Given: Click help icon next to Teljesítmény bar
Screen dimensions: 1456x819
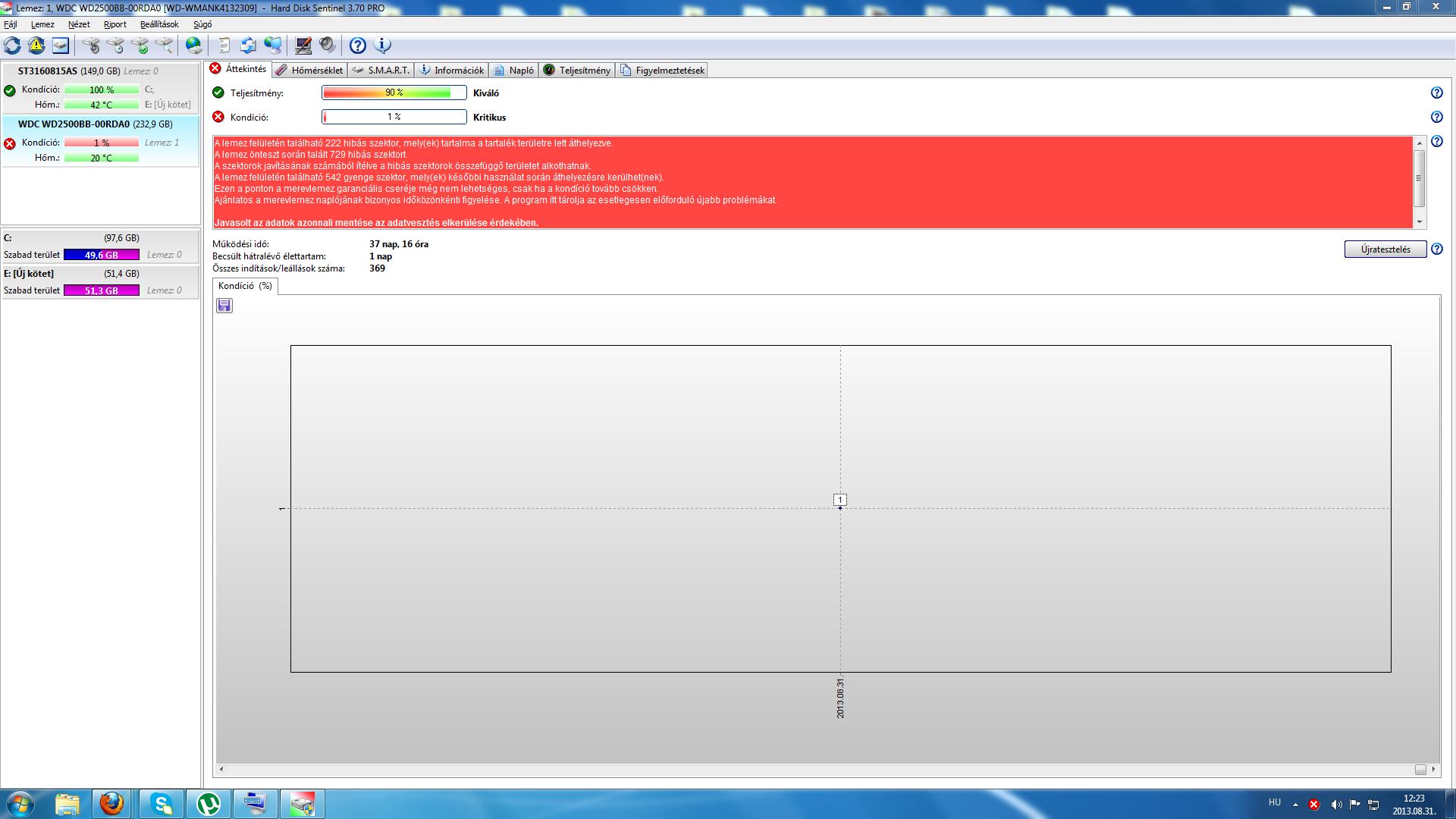Looking at the screenshot, I should tap(1436, 93).
